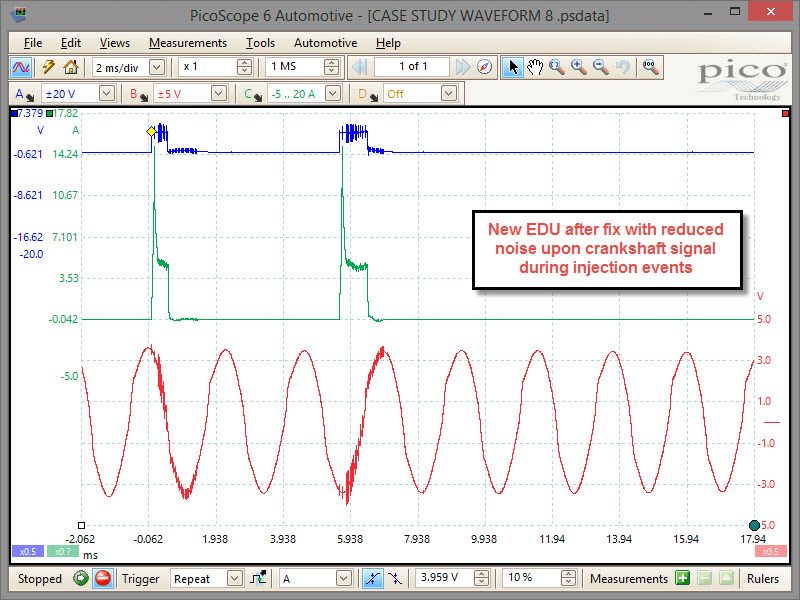Open Channel A ±20 V range dropdown
The width and height of the screenshot is (800, 600).
(x=106, y=93)
